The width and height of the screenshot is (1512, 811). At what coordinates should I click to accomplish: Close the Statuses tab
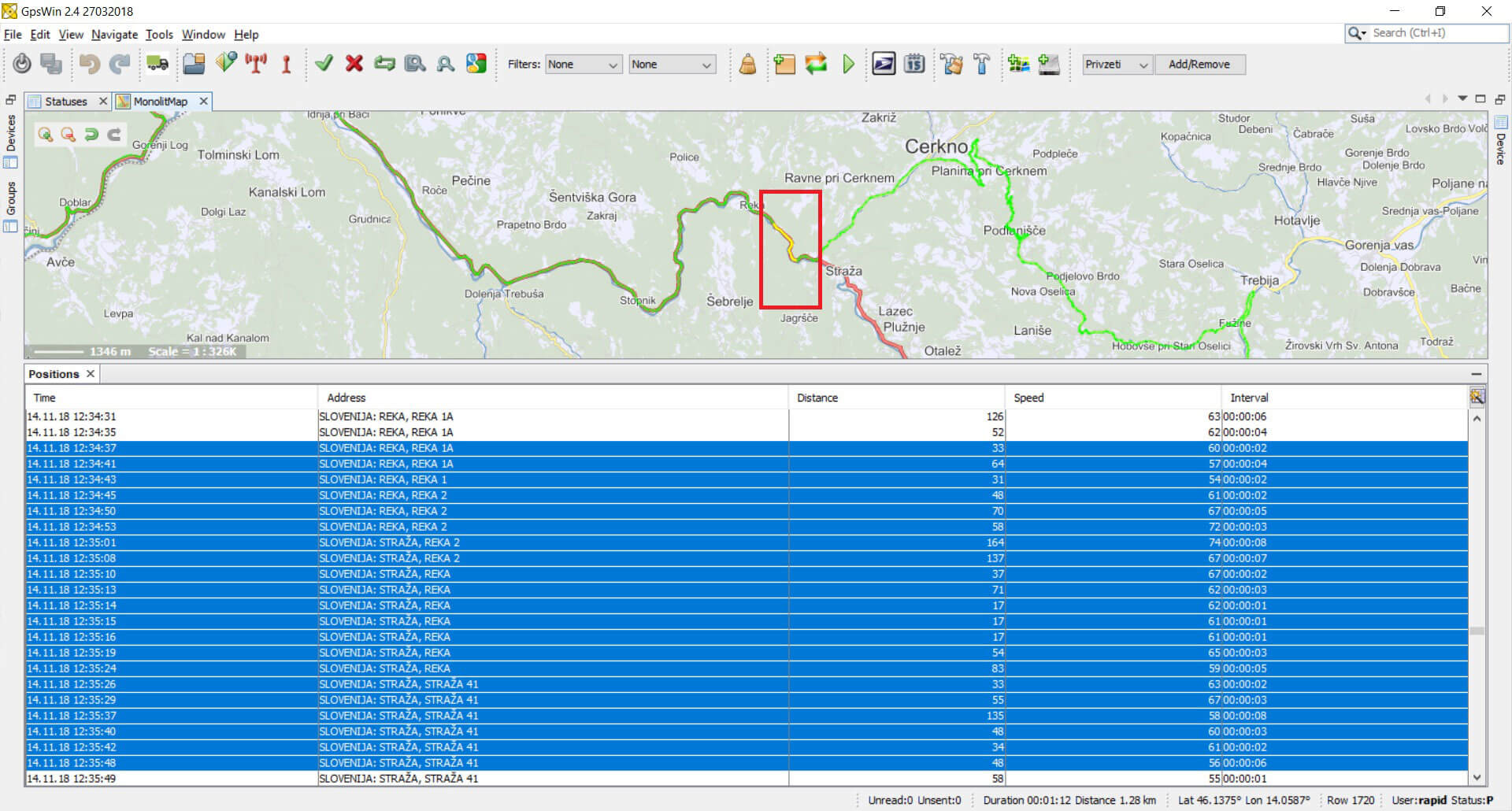tap(102, 102)
